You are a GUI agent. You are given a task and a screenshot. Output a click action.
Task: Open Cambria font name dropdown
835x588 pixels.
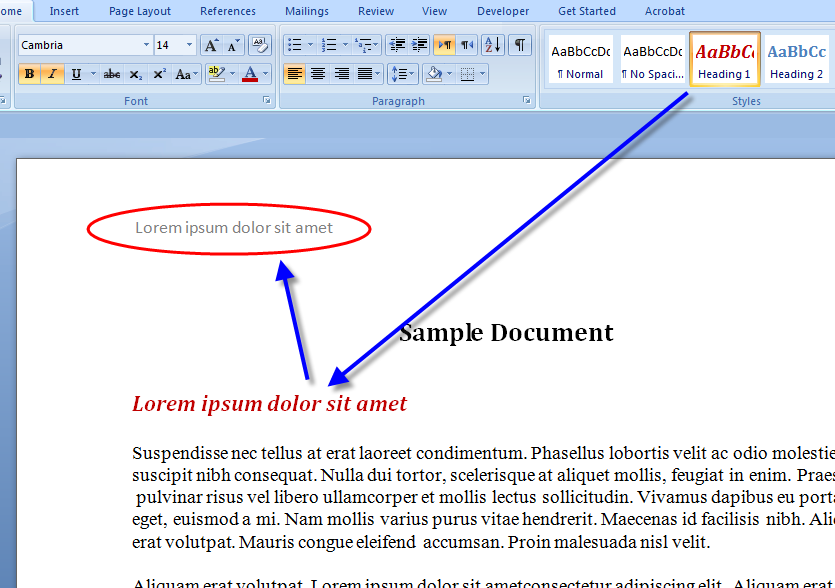click(x=146, y=45)
